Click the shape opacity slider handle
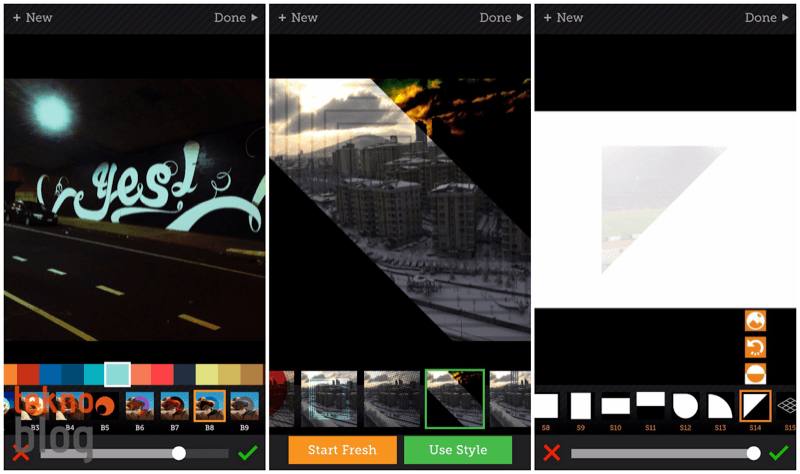The image size is (800, 474). [x=753, y=453]
